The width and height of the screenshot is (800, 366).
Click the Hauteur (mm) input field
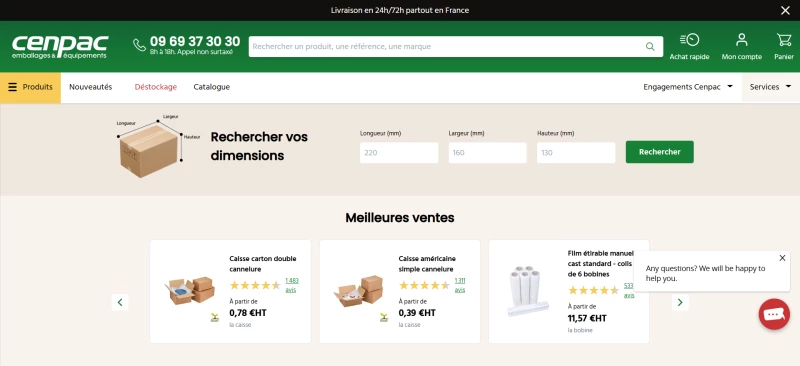click(576, 153)
